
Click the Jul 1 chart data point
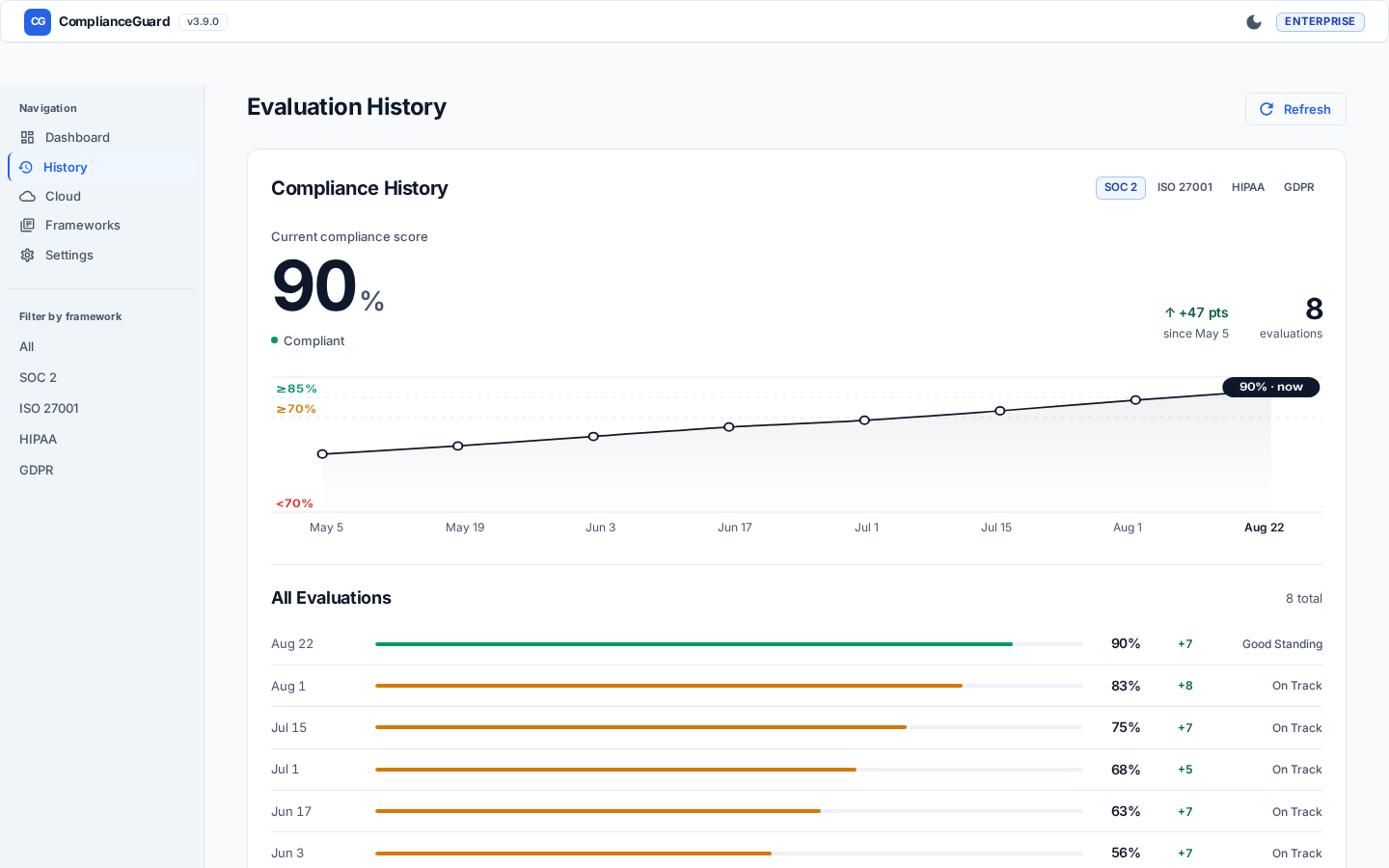pos(864,420)
